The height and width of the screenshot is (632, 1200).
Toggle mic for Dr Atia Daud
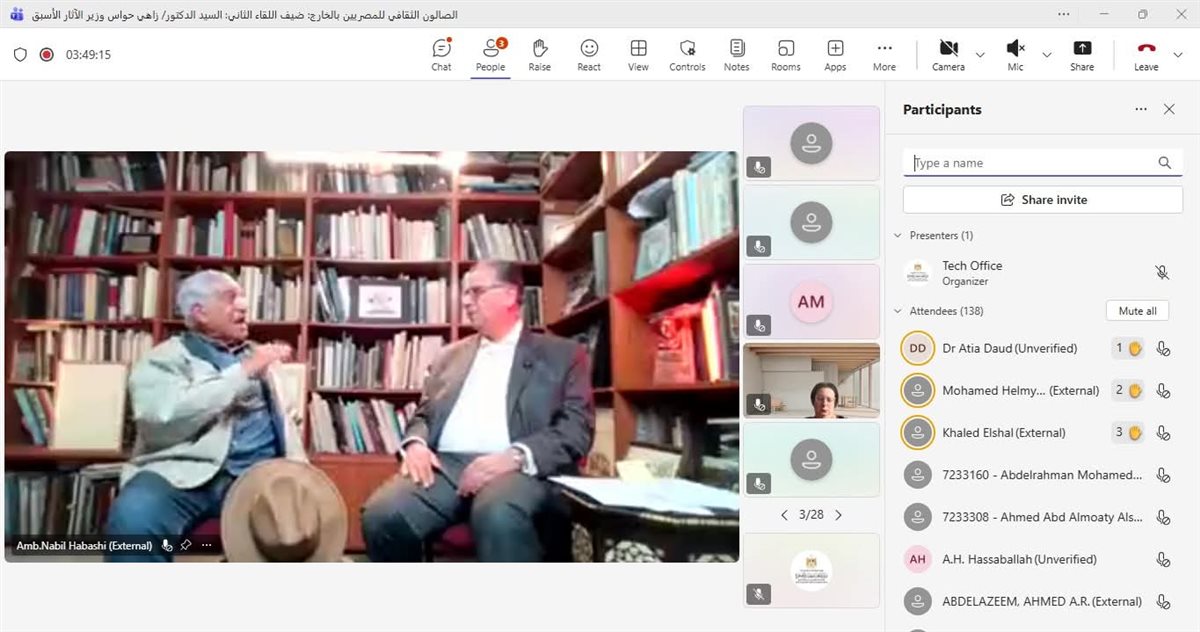tap(1163, 349)
